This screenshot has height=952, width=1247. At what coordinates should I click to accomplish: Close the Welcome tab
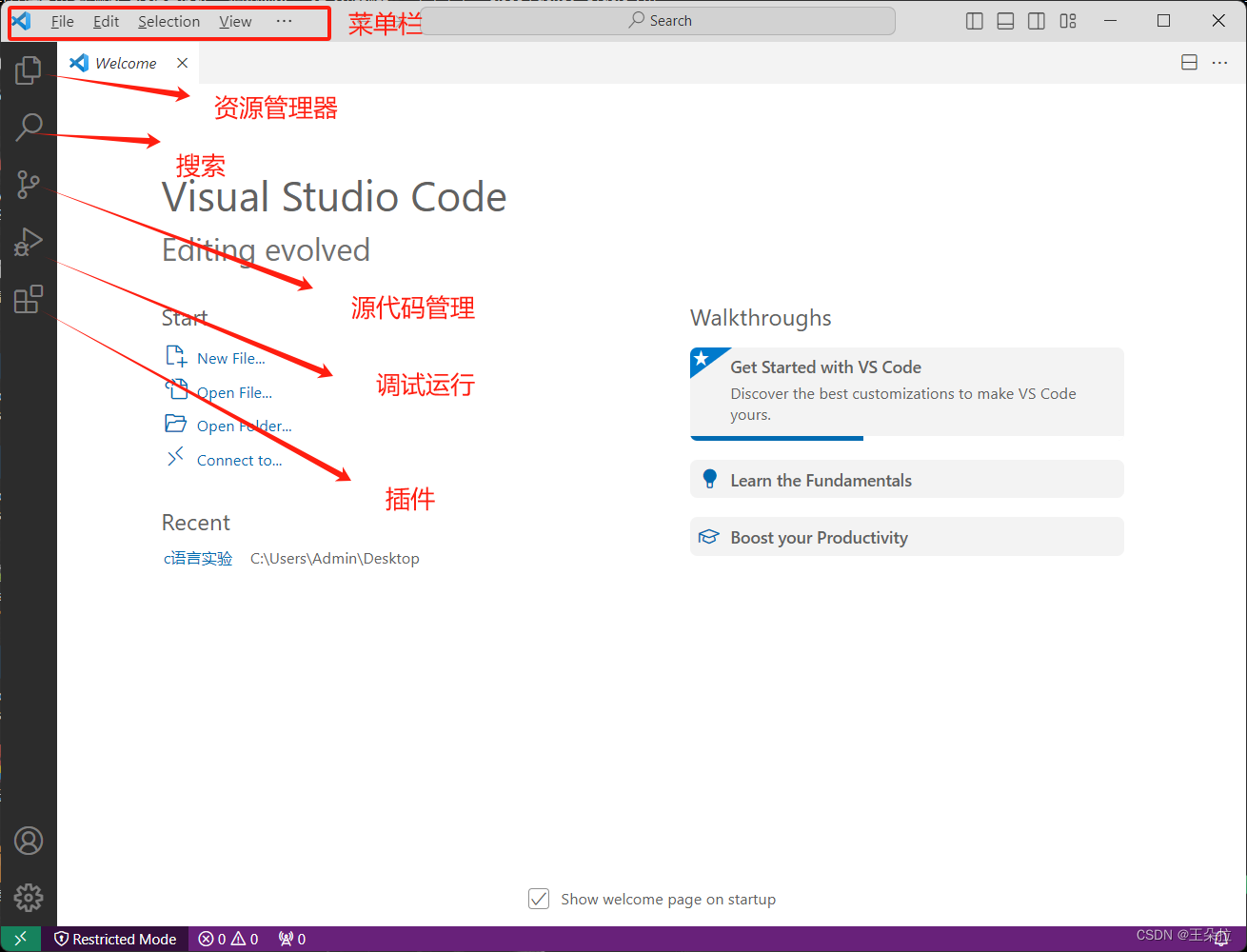coord(182,63)
